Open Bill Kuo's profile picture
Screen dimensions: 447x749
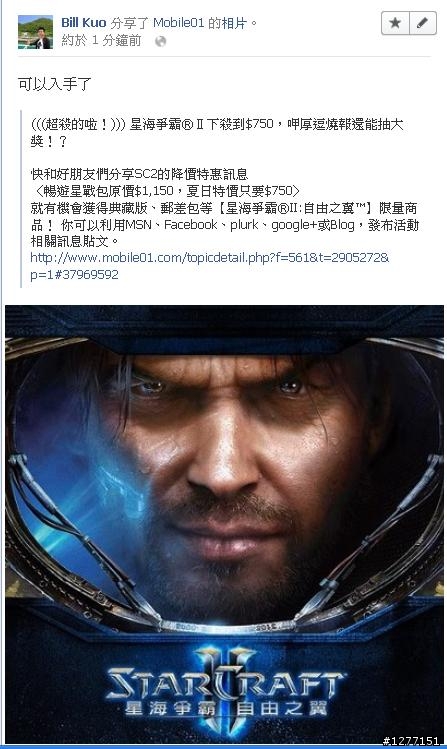point(35,32)
